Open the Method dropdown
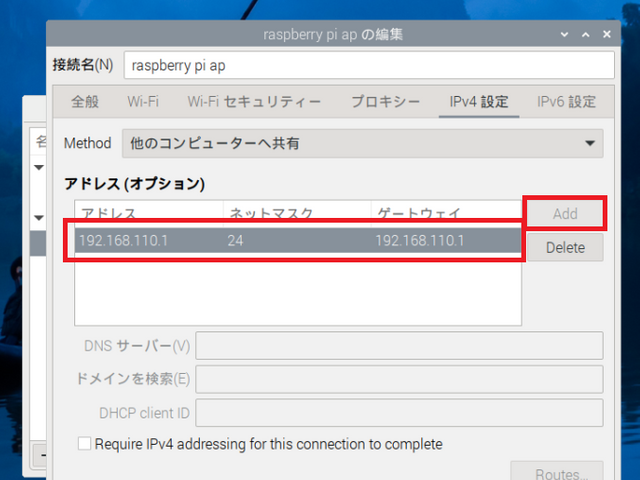The image size is (640, 480). click(x=362, y=143)
